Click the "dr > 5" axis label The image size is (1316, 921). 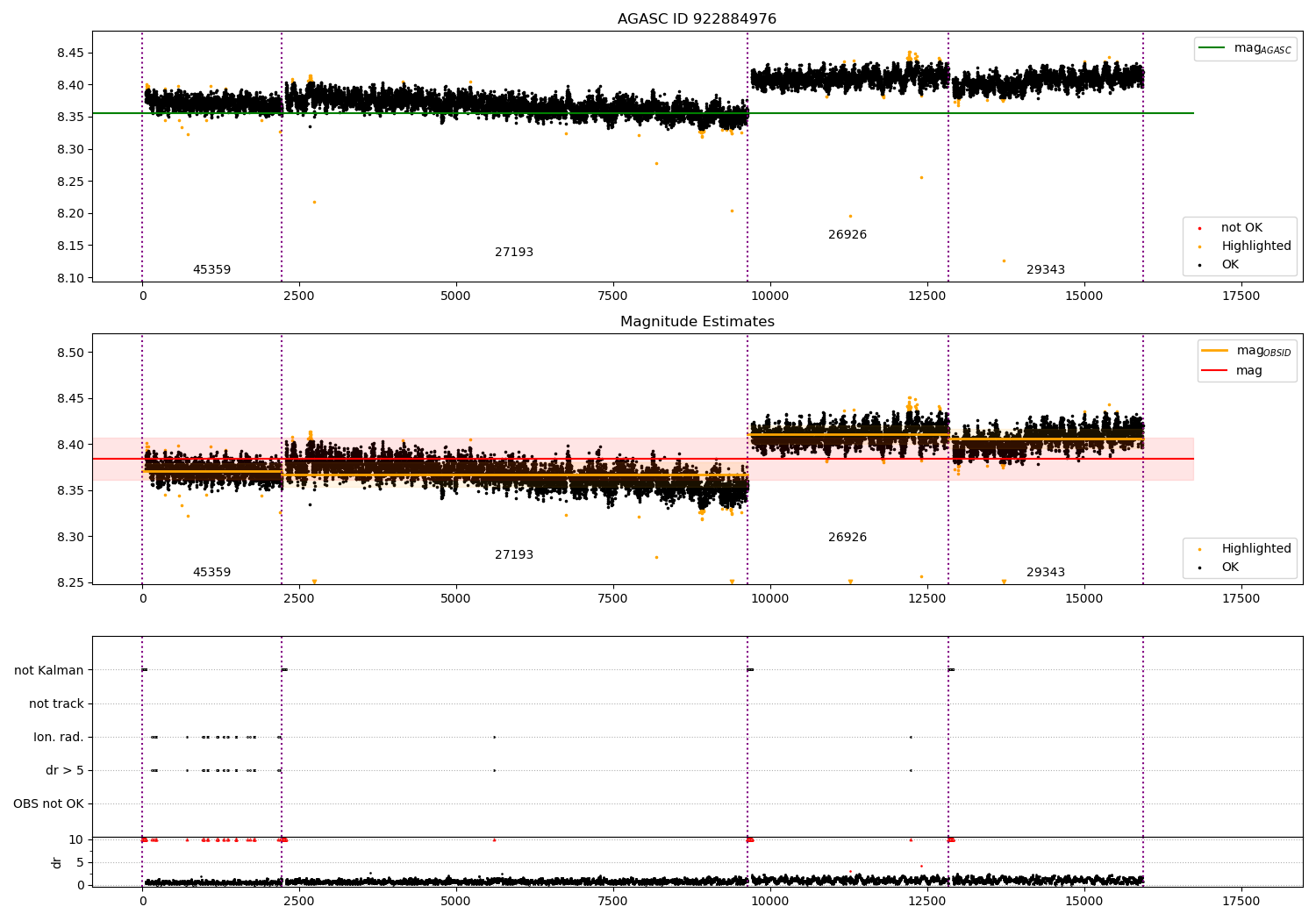coord(65,771)
